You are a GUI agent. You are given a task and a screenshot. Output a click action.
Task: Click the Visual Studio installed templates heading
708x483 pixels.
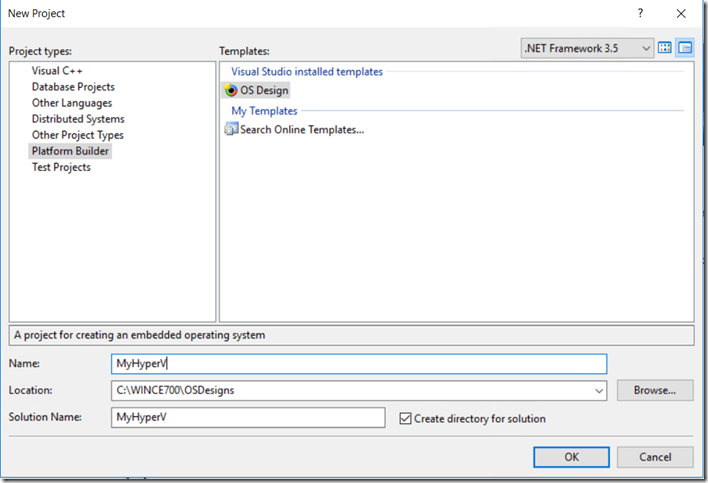pyautogui.click(x=307, y=72)
